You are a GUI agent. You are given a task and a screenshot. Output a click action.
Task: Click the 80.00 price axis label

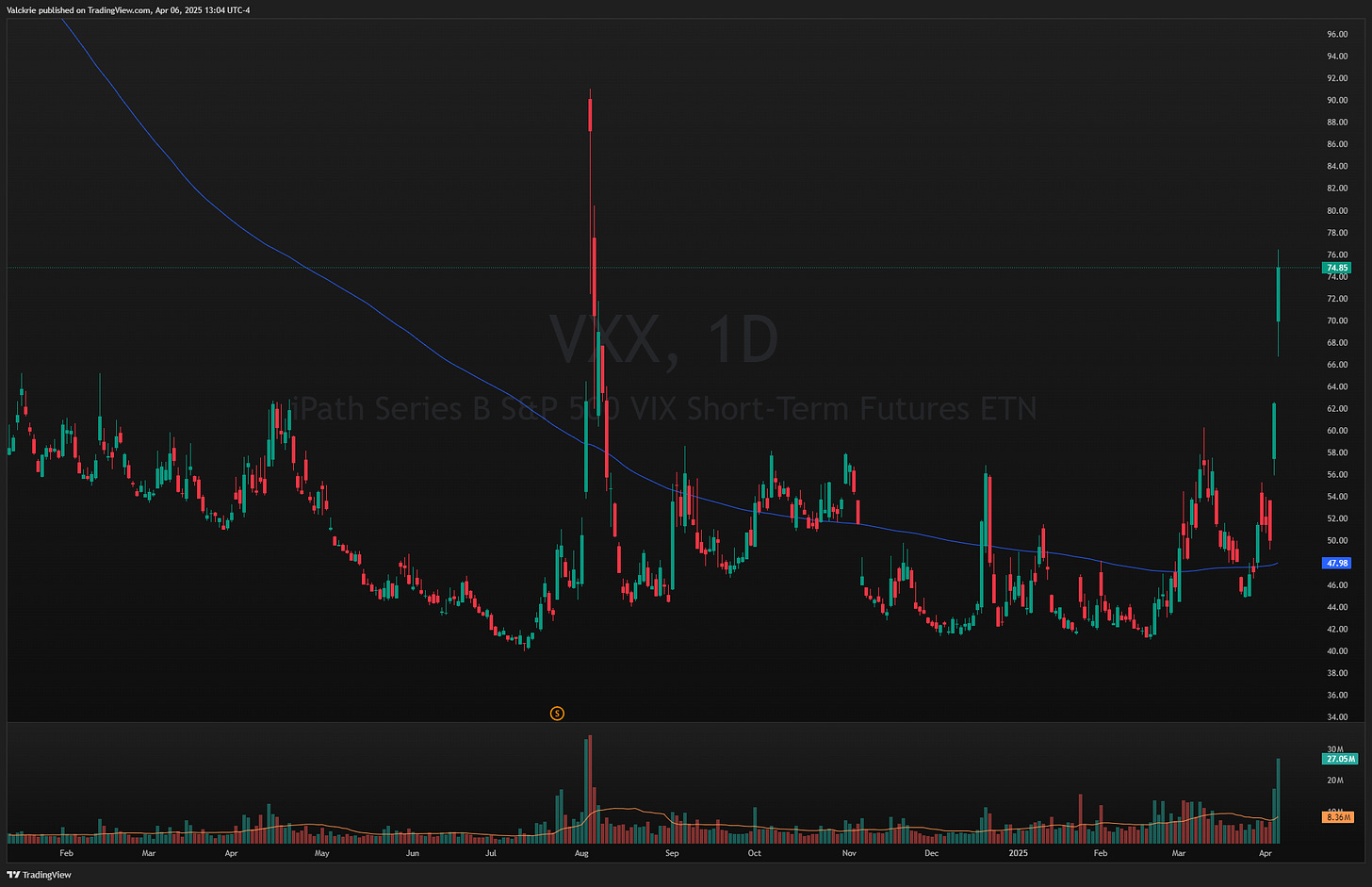coord(1337,210)
